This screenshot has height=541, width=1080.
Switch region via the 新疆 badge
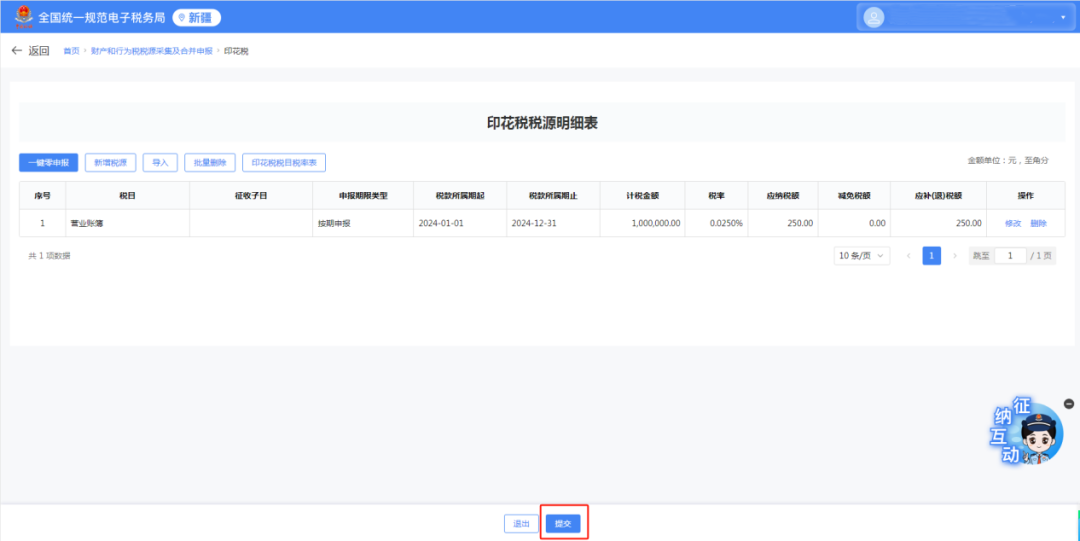point(197,18)
